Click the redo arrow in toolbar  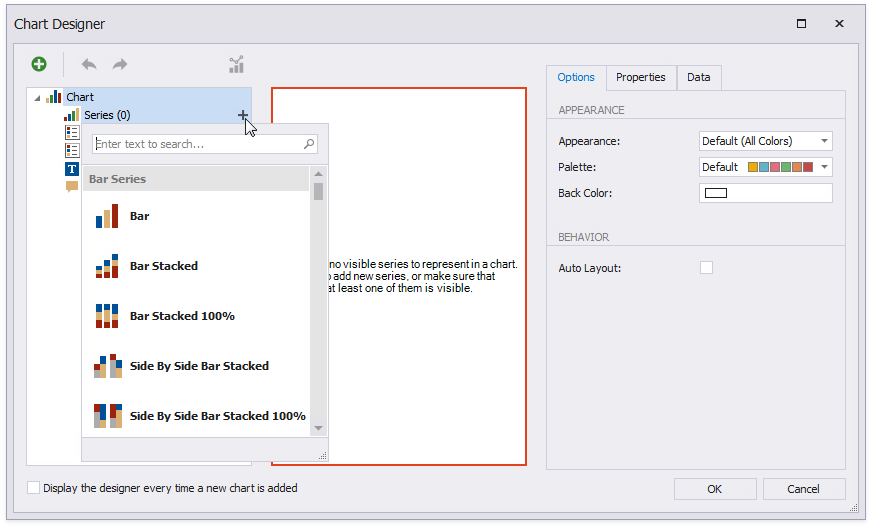pos(120,65)
